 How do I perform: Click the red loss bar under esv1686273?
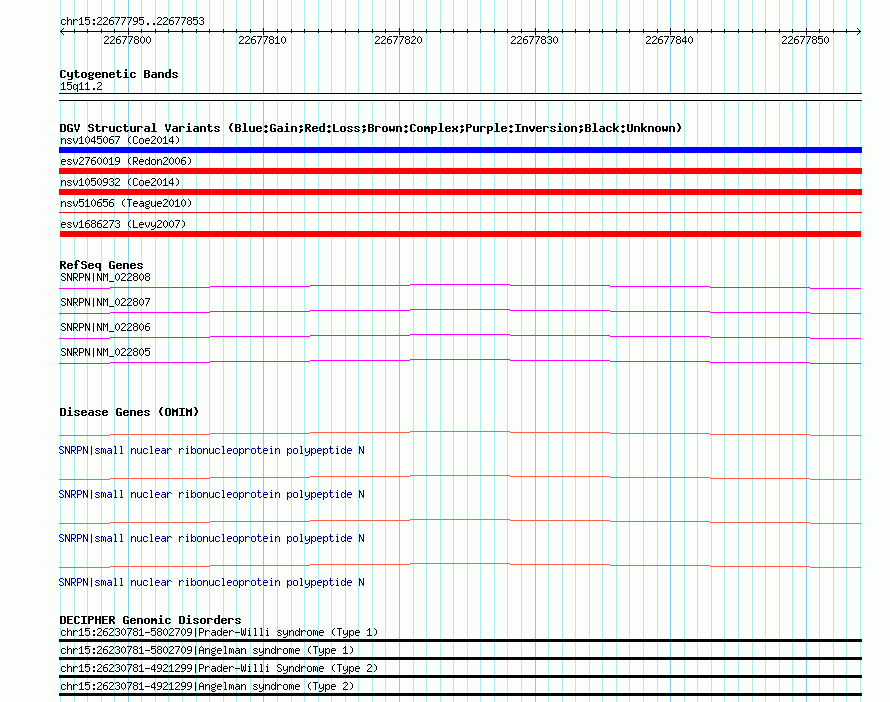click(x=460, y=234)
